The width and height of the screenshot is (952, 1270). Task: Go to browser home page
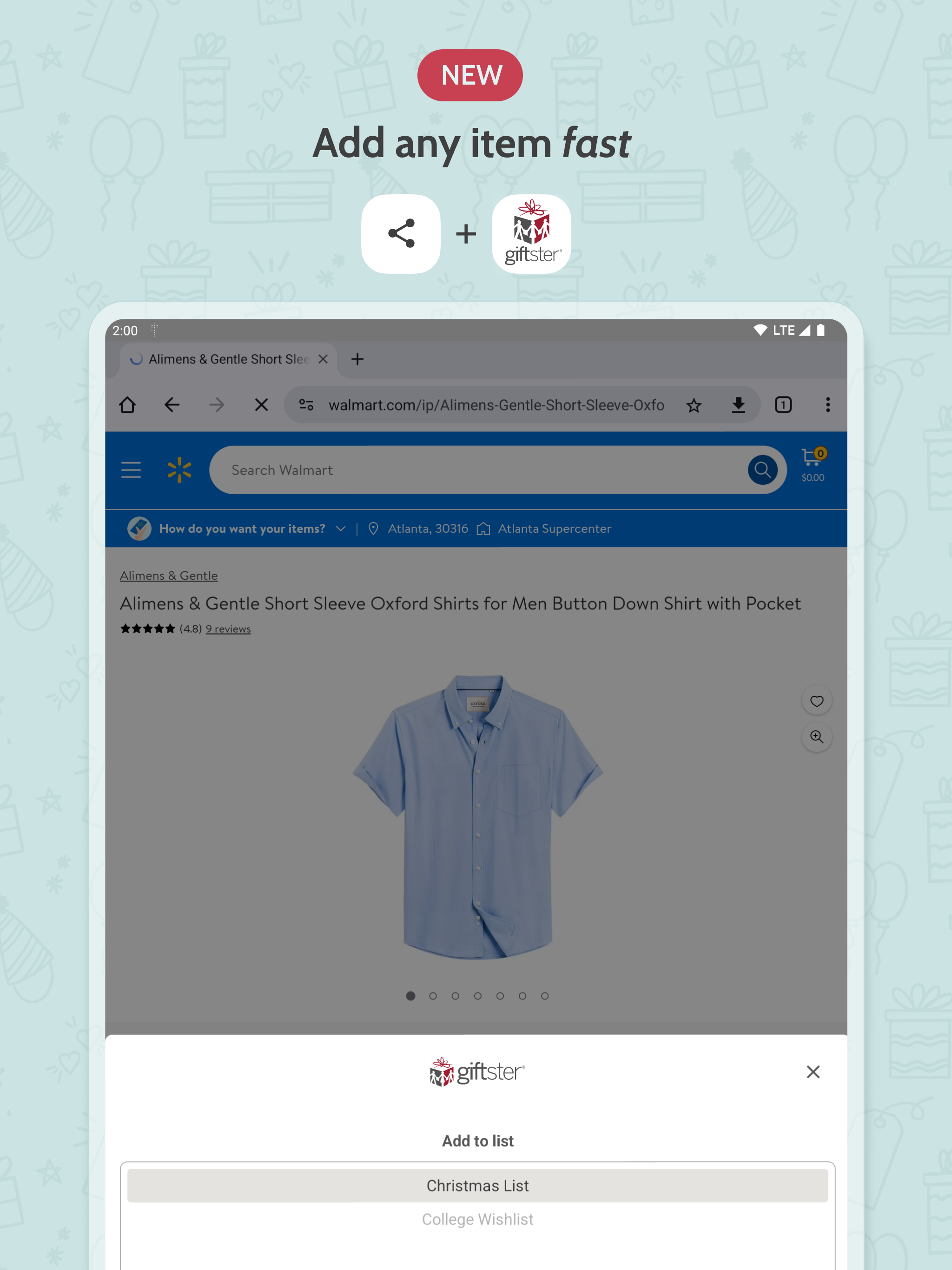(127, 405)
